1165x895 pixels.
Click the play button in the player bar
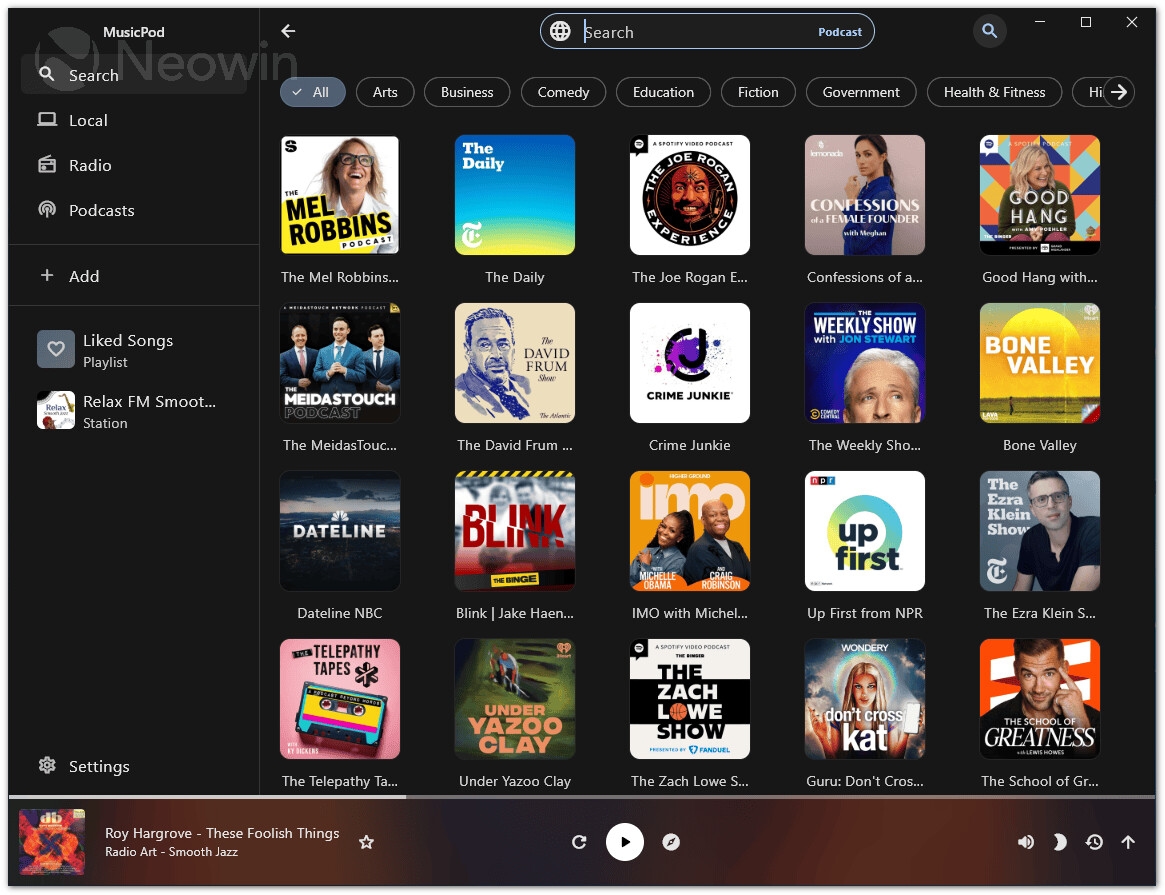click(625, 842)
